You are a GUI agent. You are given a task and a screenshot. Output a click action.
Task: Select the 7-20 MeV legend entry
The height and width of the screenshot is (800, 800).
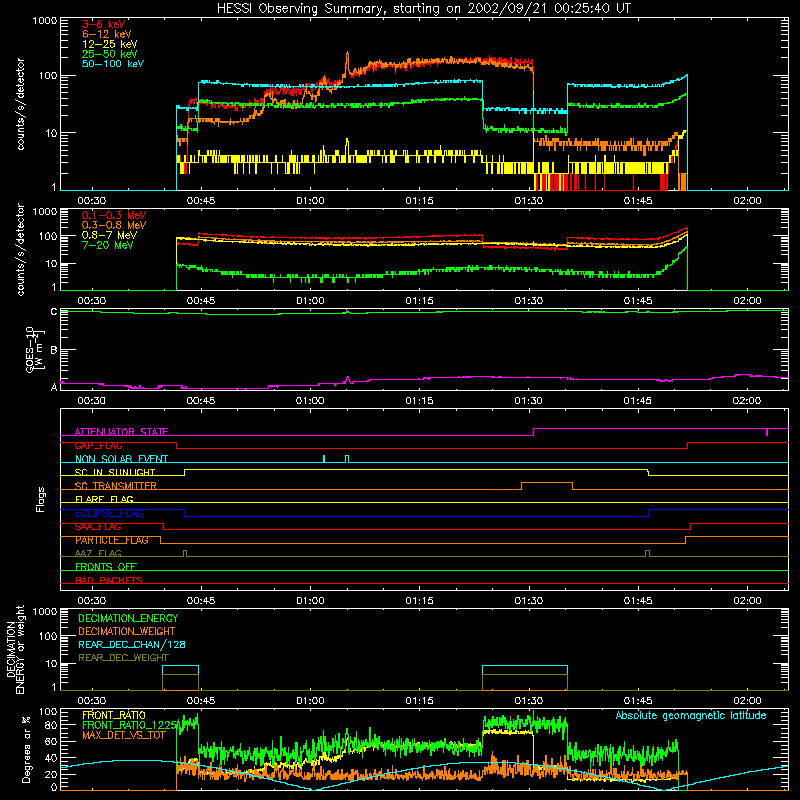(108, 245)
